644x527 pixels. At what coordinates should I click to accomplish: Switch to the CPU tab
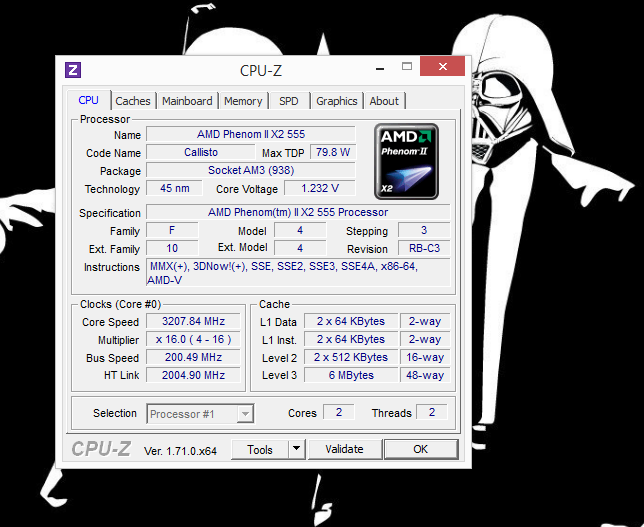88,100
